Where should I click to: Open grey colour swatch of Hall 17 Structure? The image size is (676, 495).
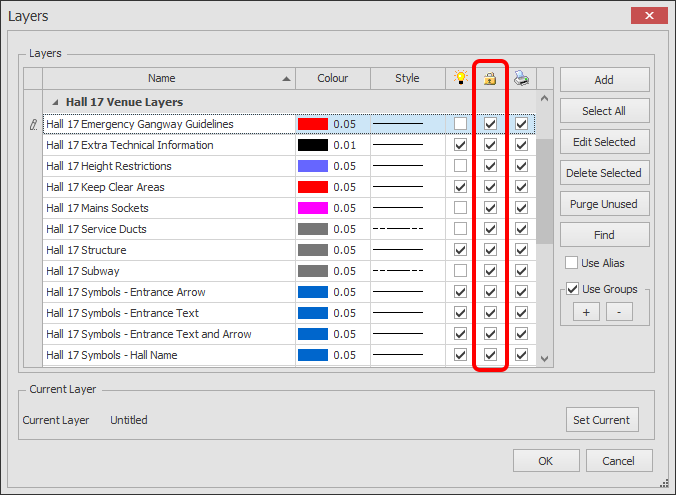click(x=313, y=250)
